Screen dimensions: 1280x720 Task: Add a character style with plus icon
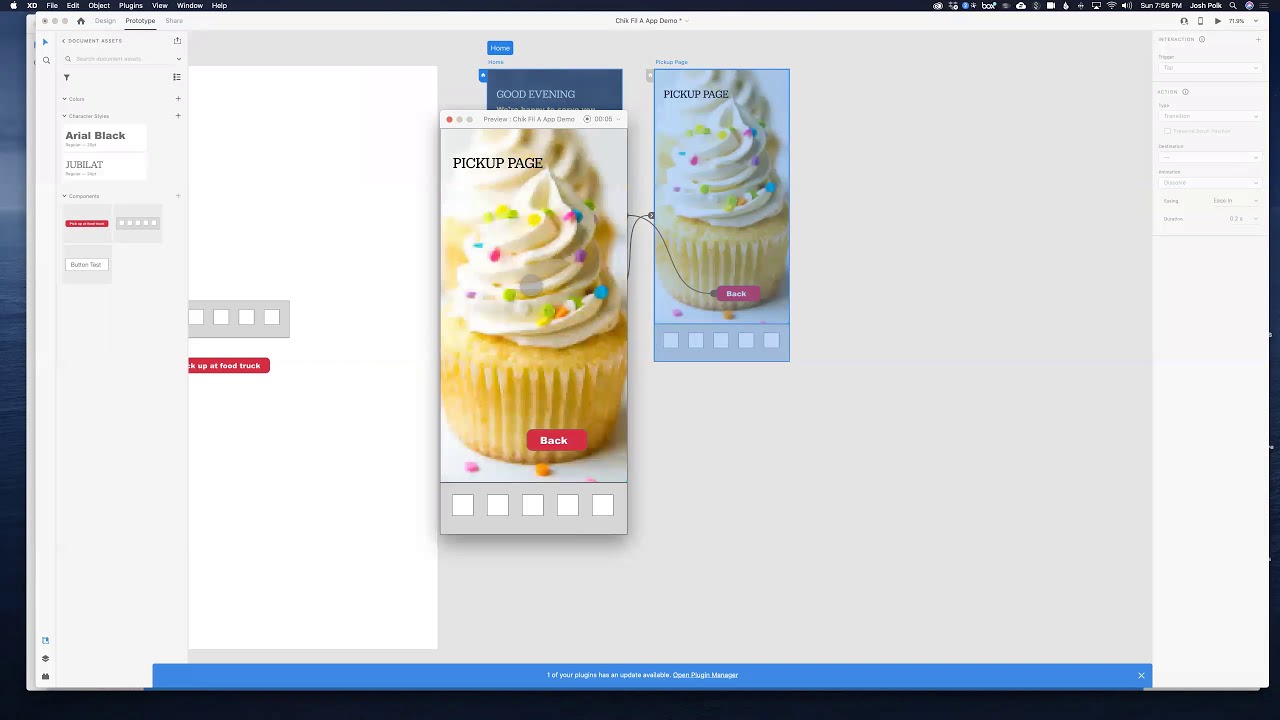(x=178, y=116)
